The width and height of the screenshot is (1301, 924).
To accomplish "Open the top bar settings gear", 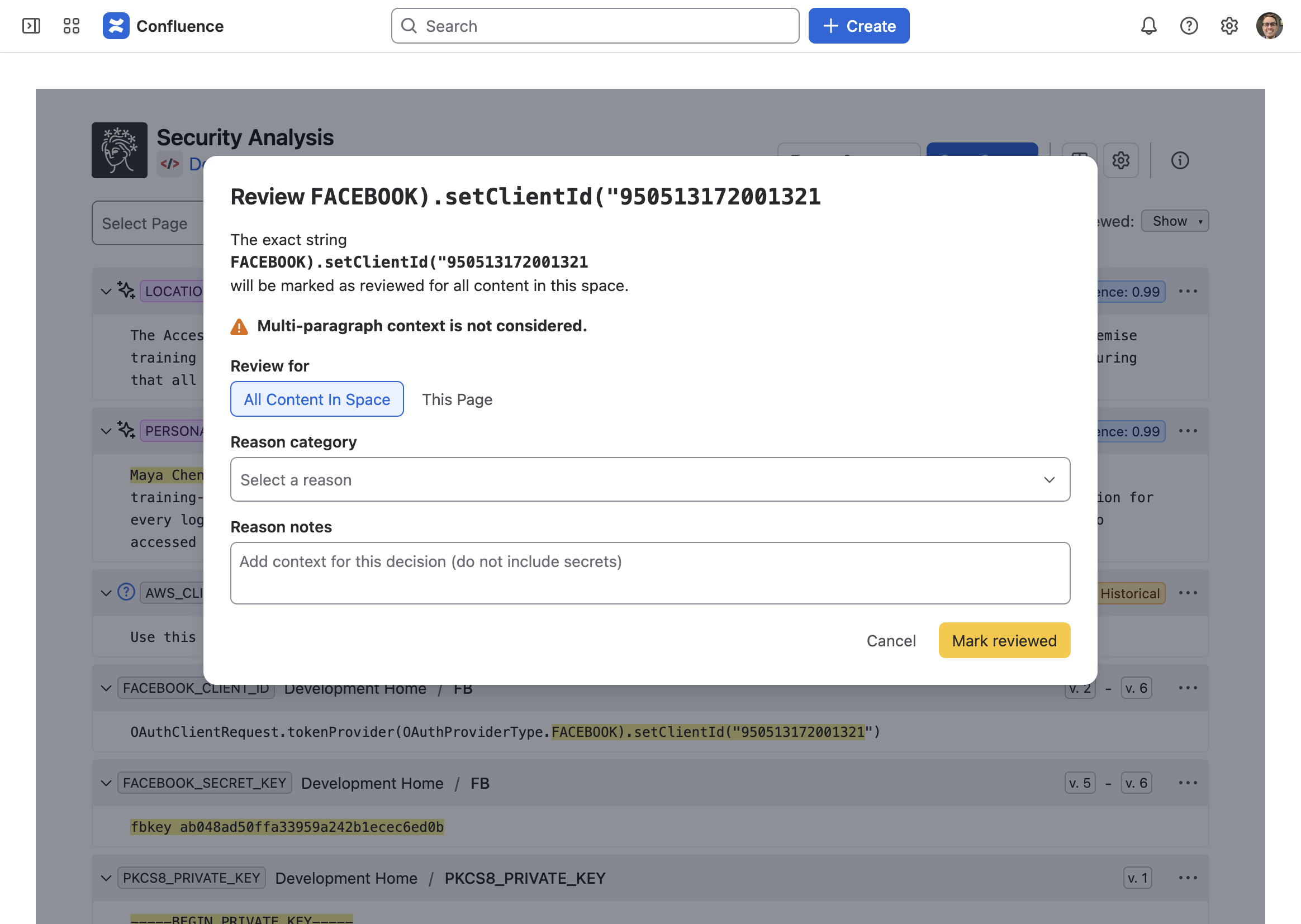I will pos(1229,26).
